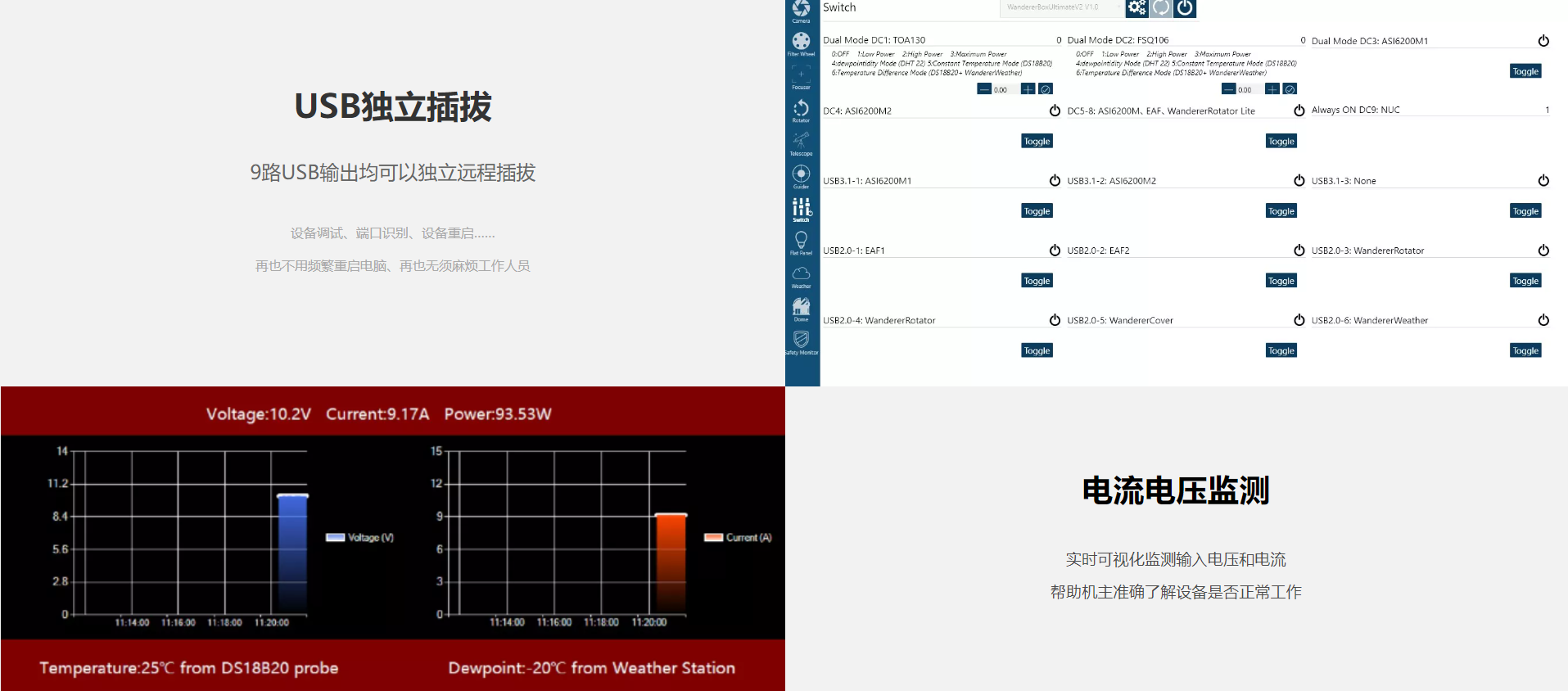
Task: Open the Rotator equipment tab
Action: click(x=801, y=111)
